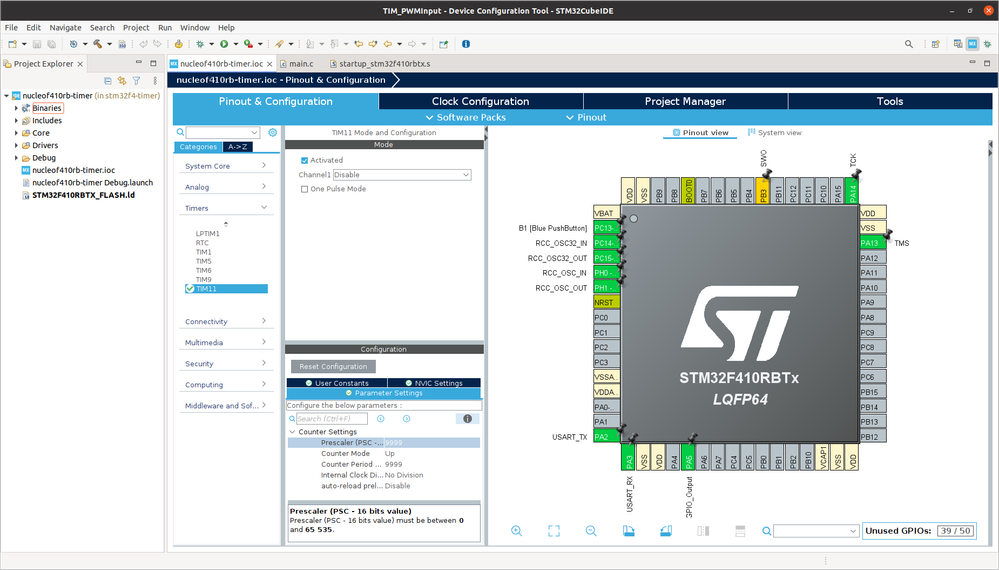Rotate the chip clockwise icon
This screenshot has width=999, height=570.
point(628,531)
